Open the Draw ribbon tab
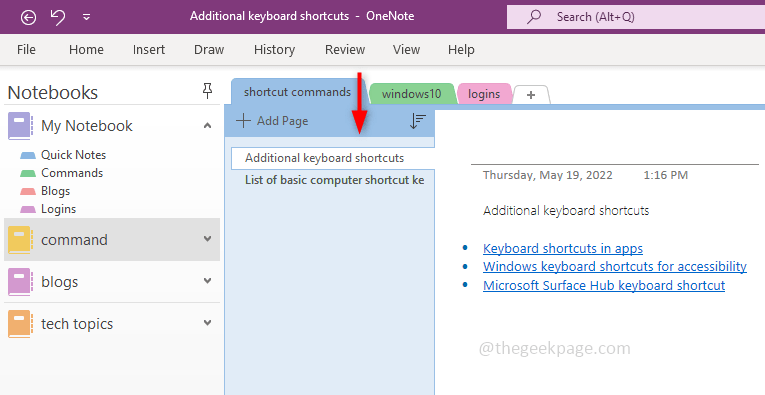This screenshot has width=765, height=395. coord(209,50)
